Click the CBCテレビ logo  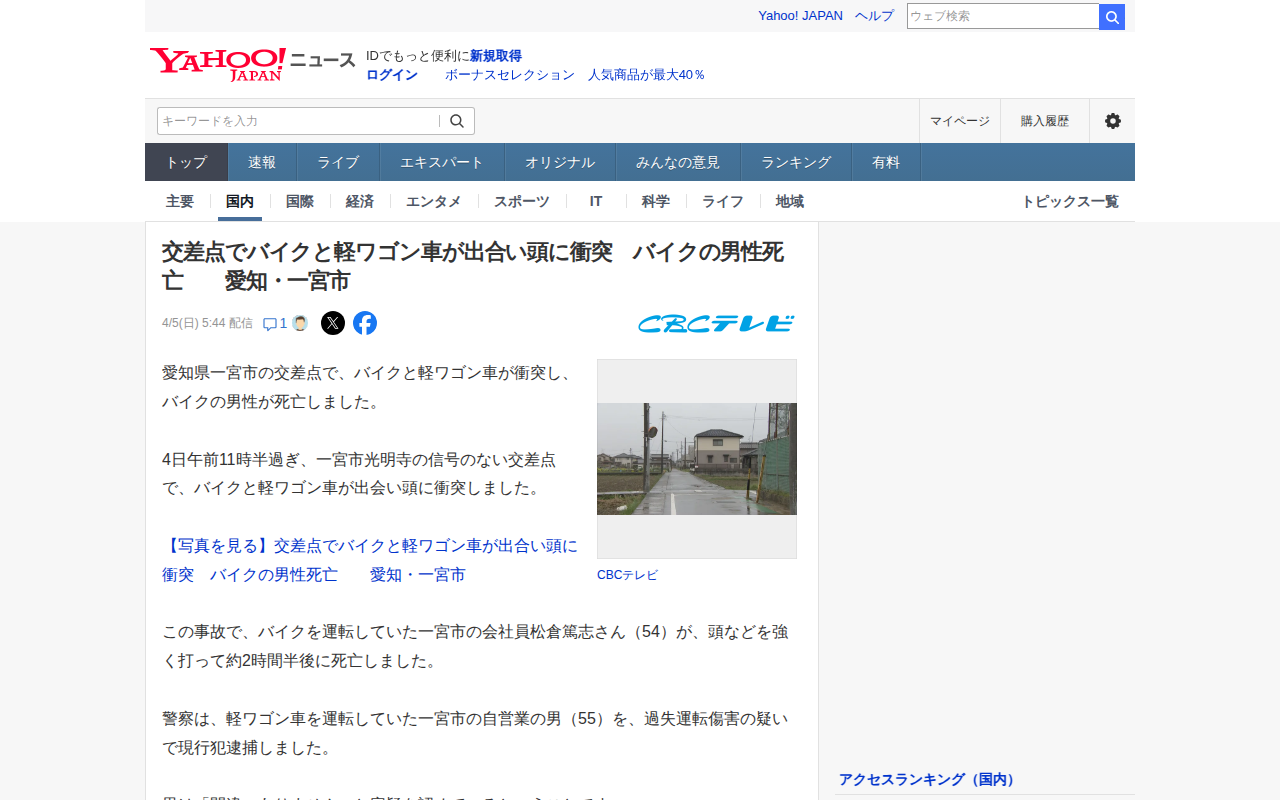[716, 323]
